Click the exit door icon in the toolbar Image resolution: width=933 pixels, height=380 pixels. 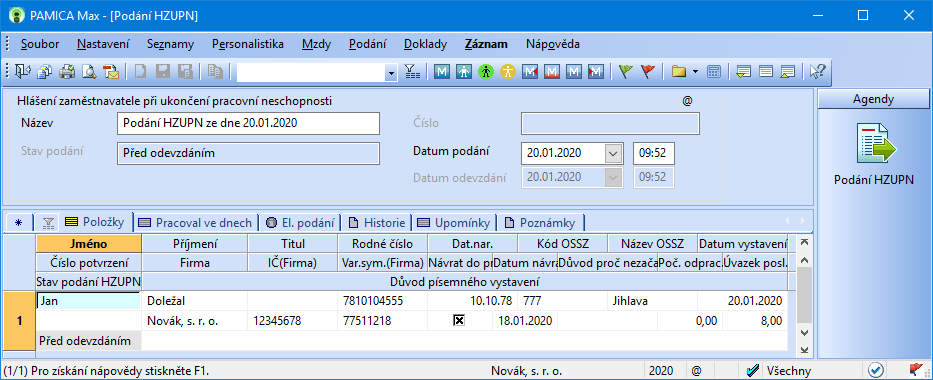[x=22, y=72]
